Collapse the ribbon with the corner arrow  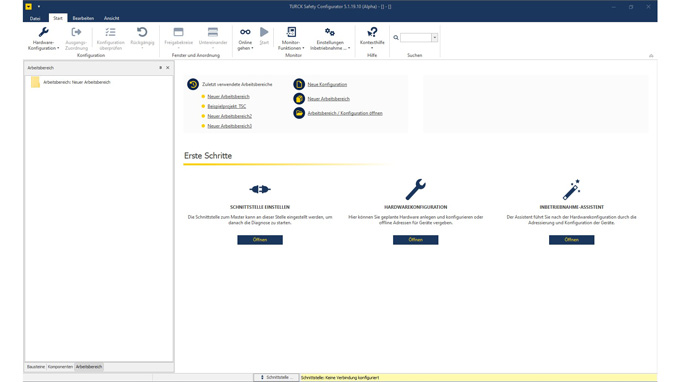pos(651,56)
